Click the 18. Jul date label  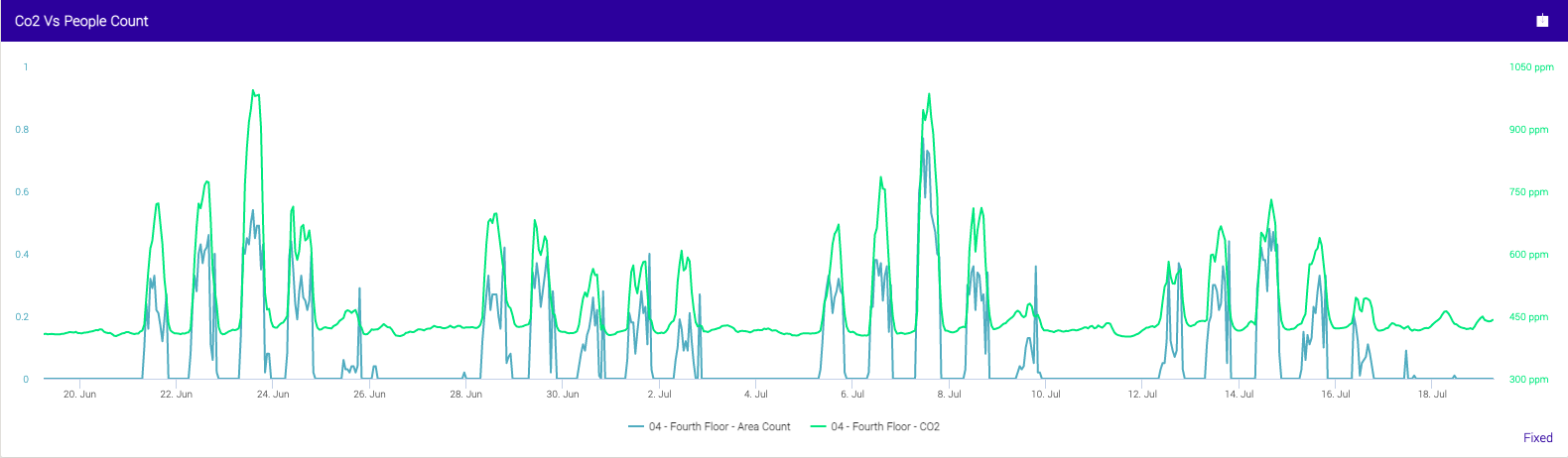click(x=1432, y=395)
